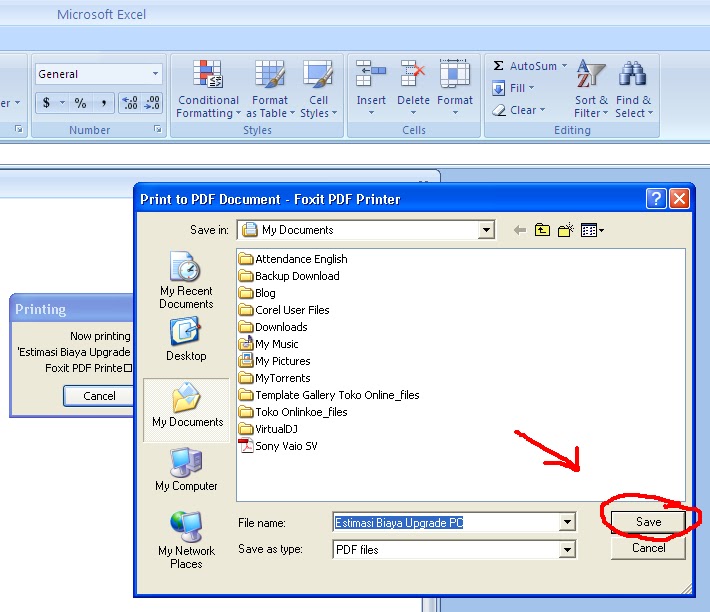The height and width of the screenshot is (612, 710).
Task: Select the Sony Vaio SV PDF file
Action: pos(278,446)
